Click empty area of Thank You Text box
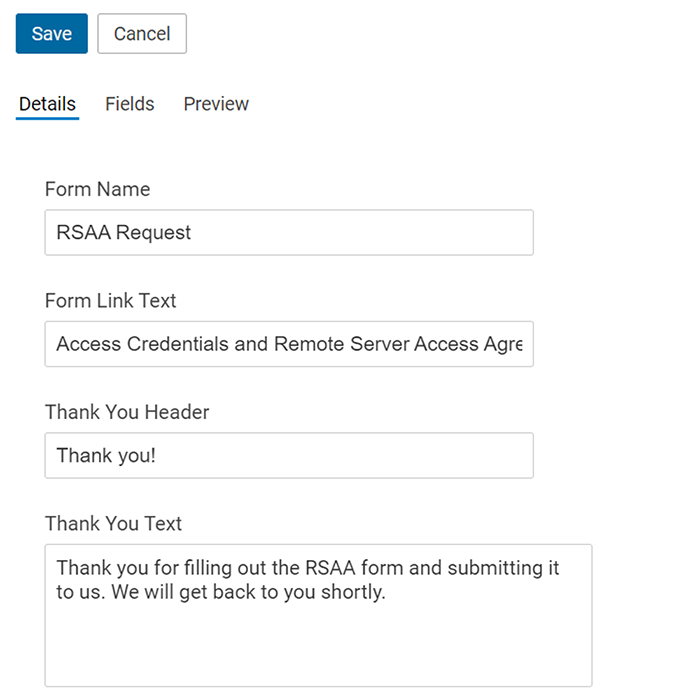 318,647
